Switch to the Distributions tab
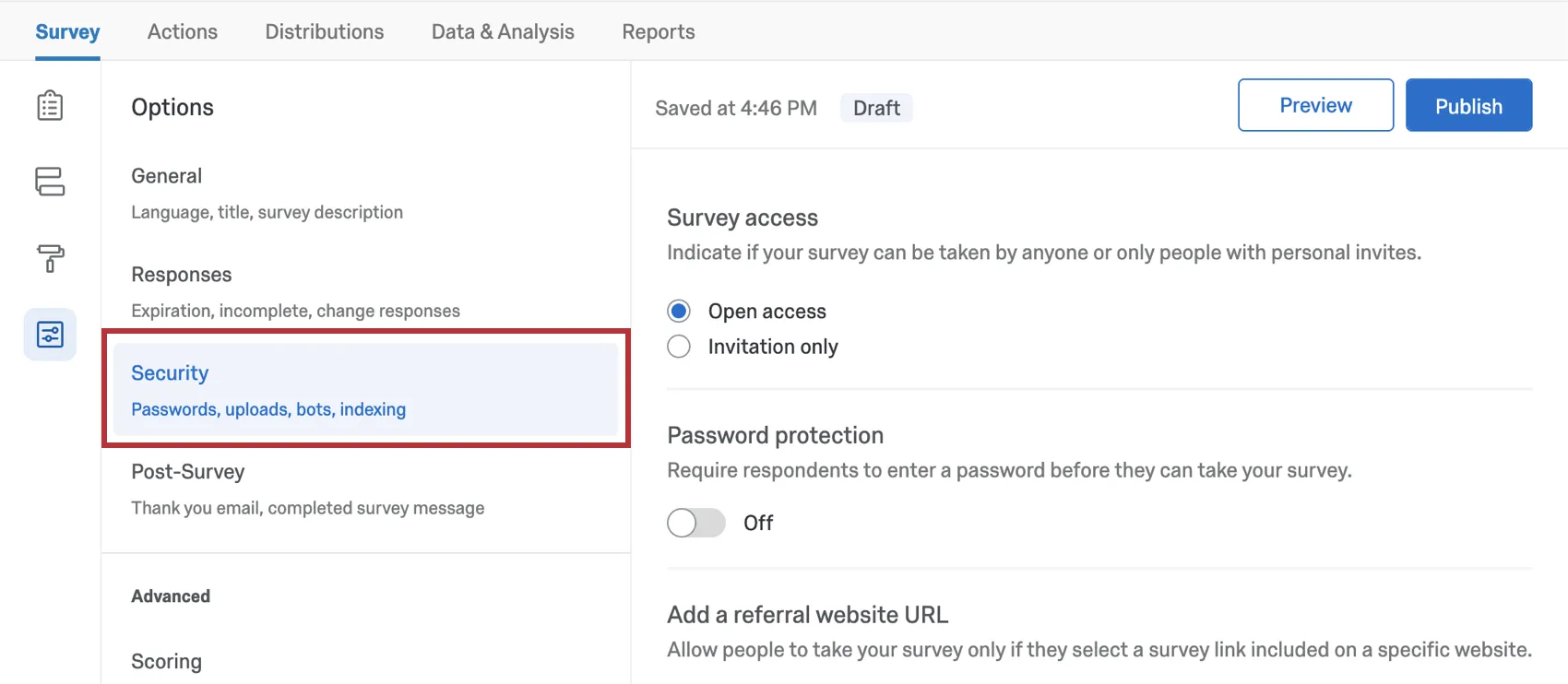Screen dimensions: 1568x684 pyautogui.click(x=325, y=30)
